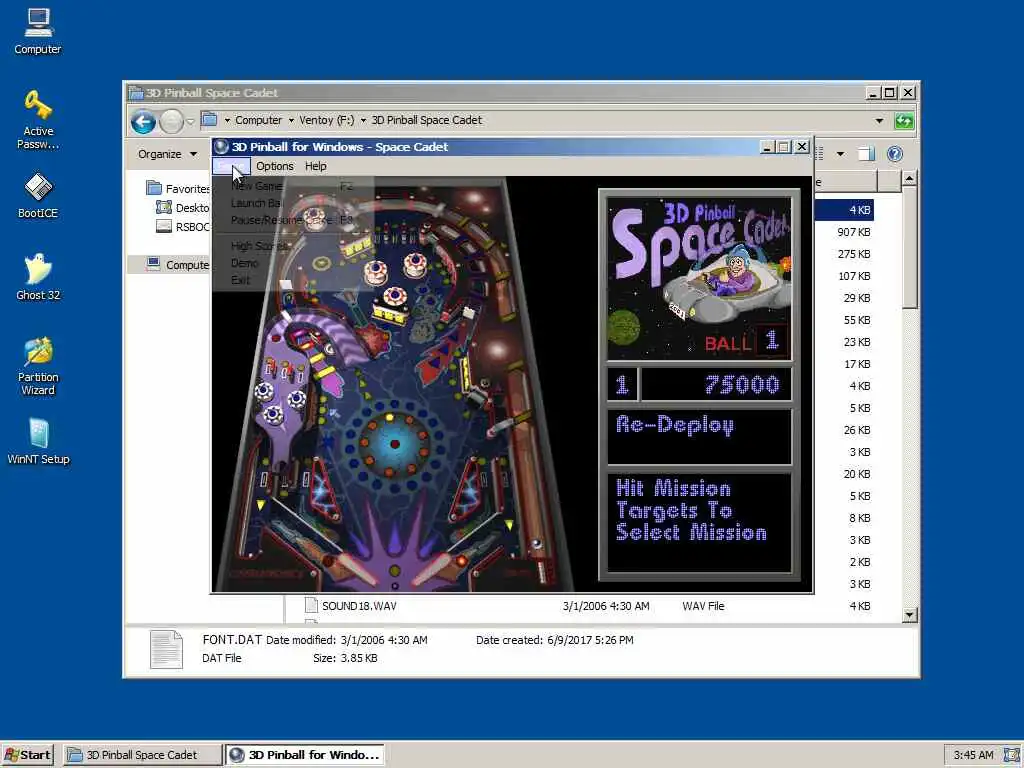Click the 23 KB size cell
The height and width of the screenshot is (768, 1024).
[857, 342]
